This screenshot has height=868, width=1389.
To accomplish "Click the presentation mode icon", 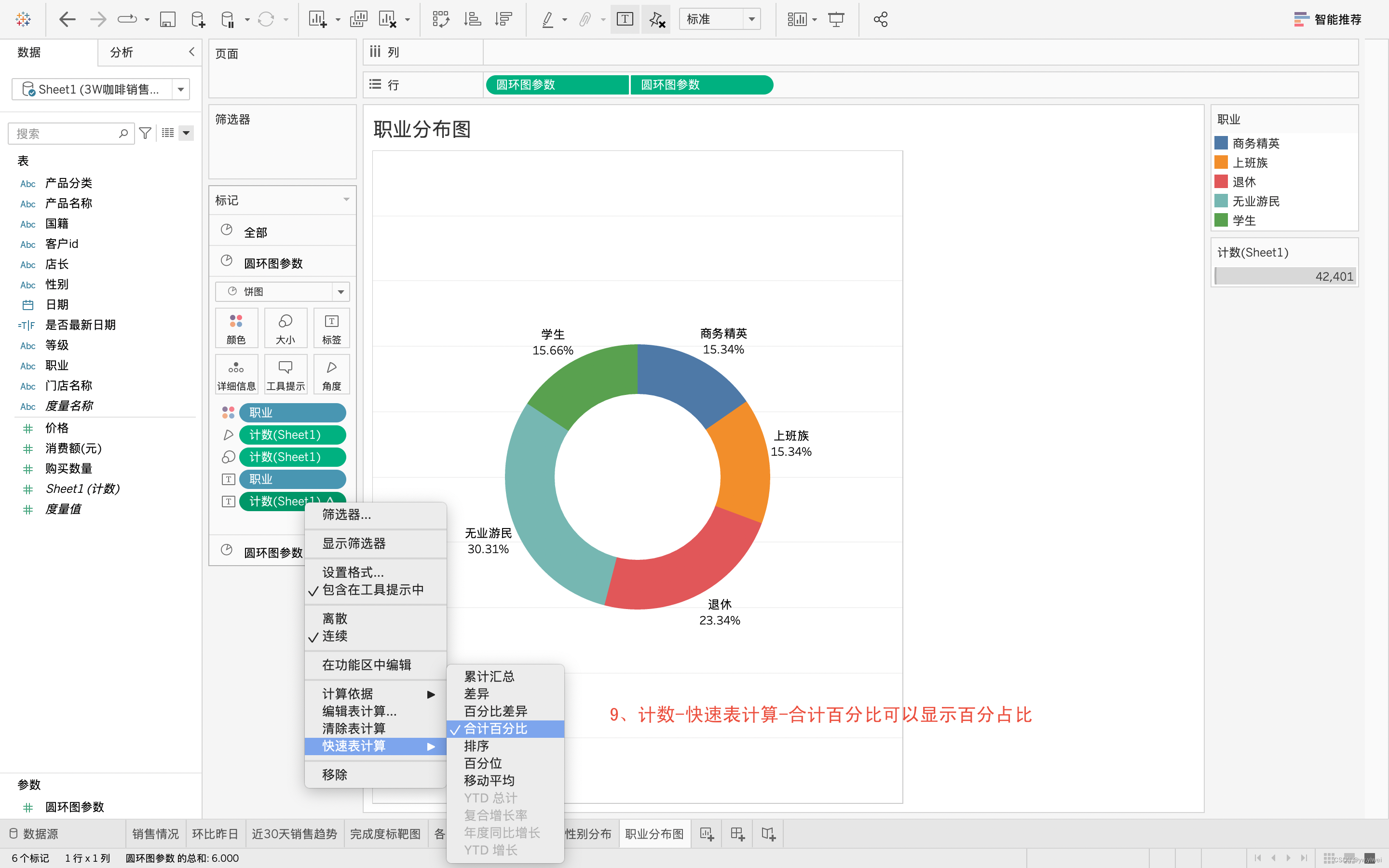I will click(836, 19).
